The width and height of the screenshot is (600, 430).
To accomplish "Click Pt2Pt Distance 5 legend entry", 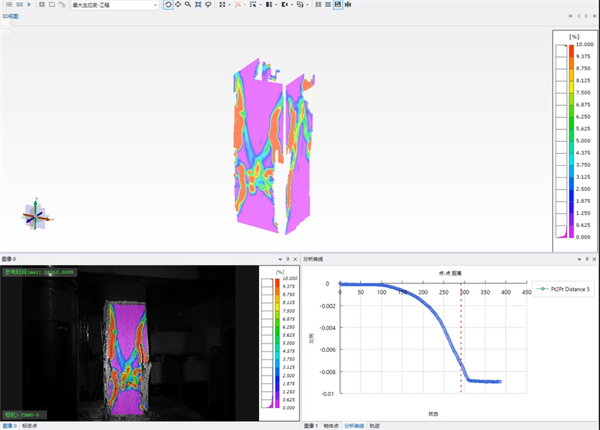I will 564,289.
